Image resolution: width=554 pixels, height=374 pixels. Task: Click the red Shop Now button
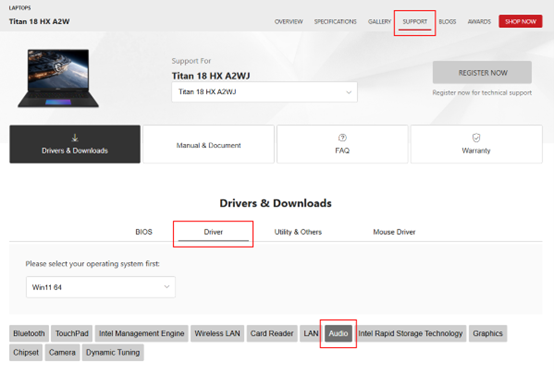click(520, 21)
